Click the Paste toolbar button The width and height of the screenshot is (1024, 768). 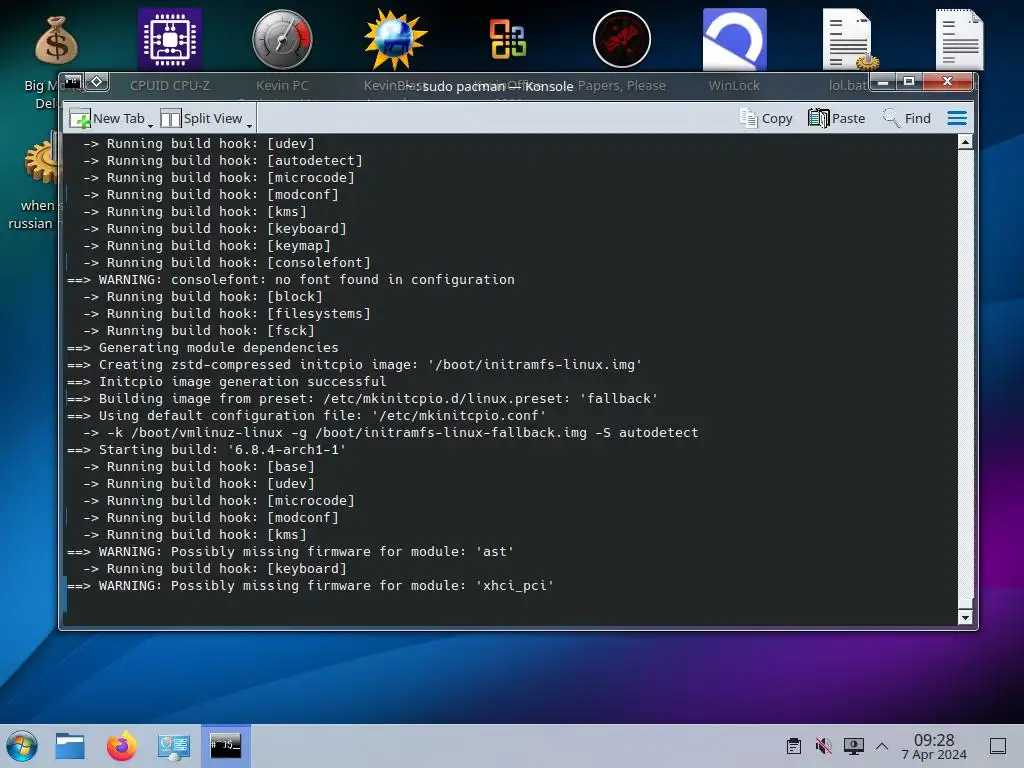(x=837, y=118)
